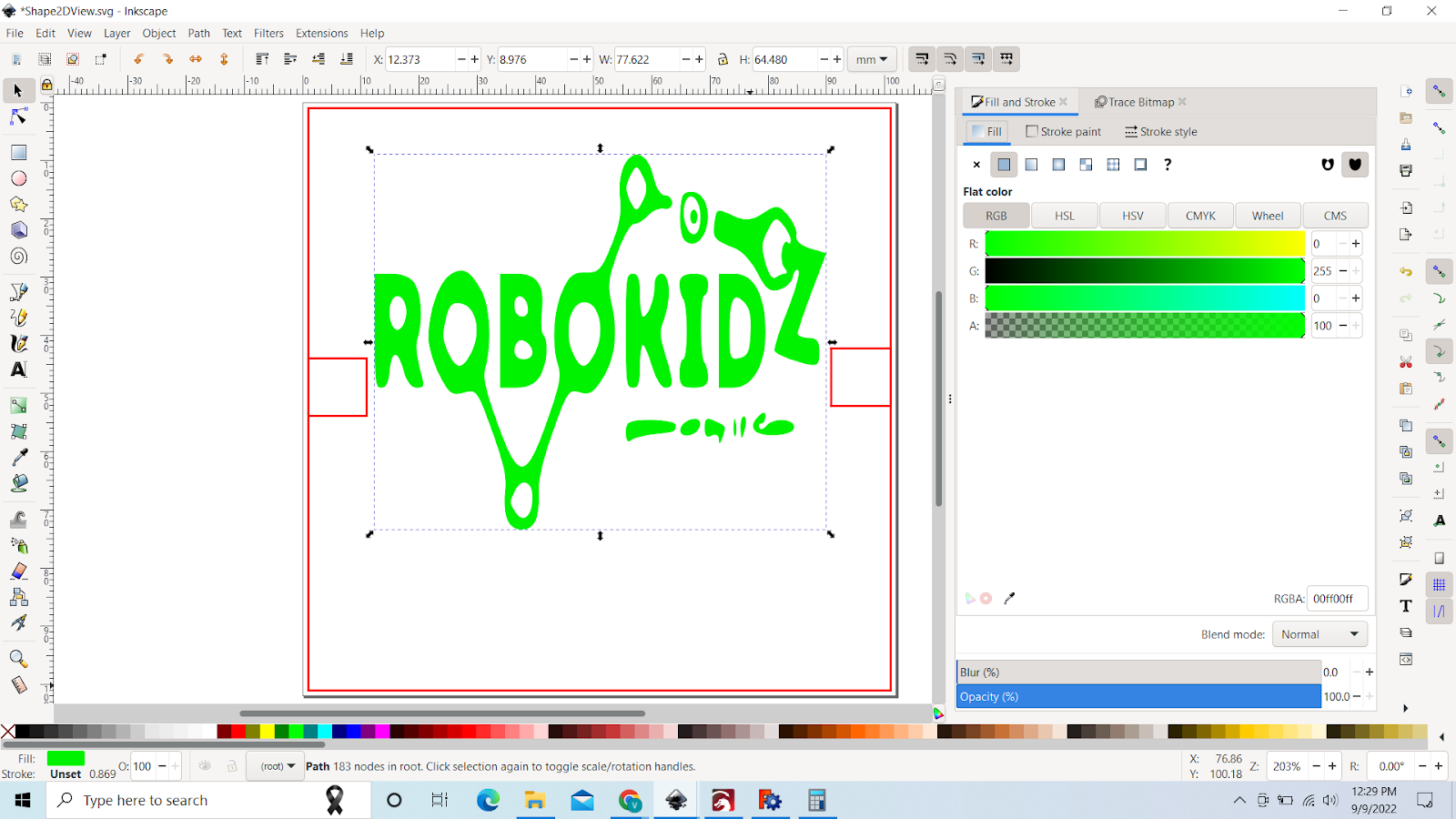Select the Measure ruler tool

point(18,684)
